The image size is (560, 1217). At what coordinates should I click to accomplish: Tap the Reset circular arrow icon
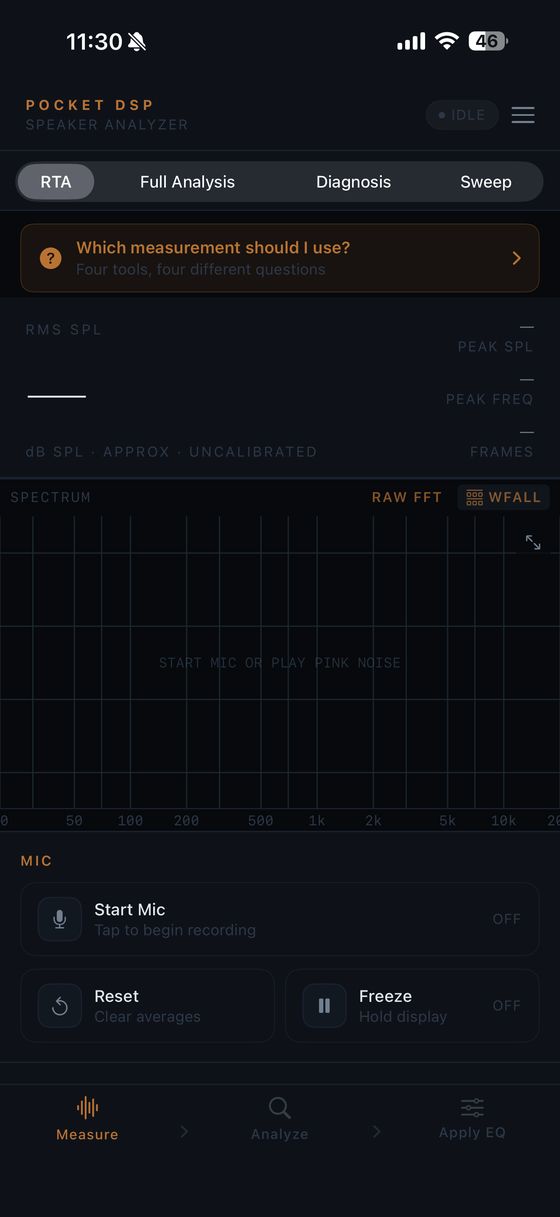tap(60, 1006)
